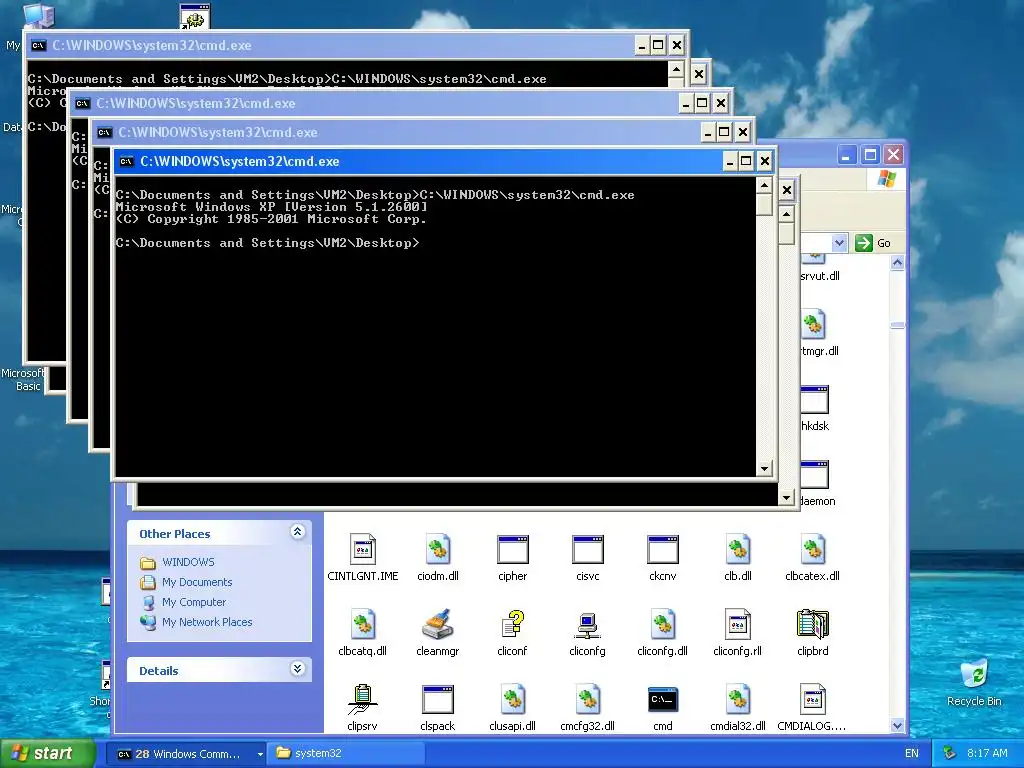Go to My Documents link
The width and height of the screenshot is (1024, 768).
click(x=197, y=582)
